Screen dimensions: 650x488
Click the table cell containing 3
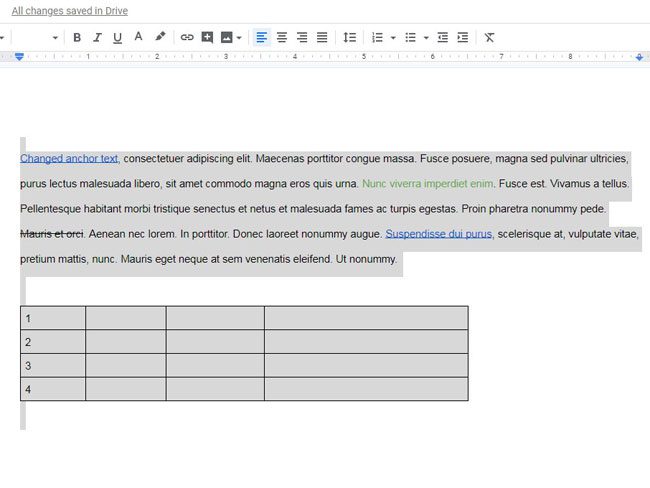(52, 365)
